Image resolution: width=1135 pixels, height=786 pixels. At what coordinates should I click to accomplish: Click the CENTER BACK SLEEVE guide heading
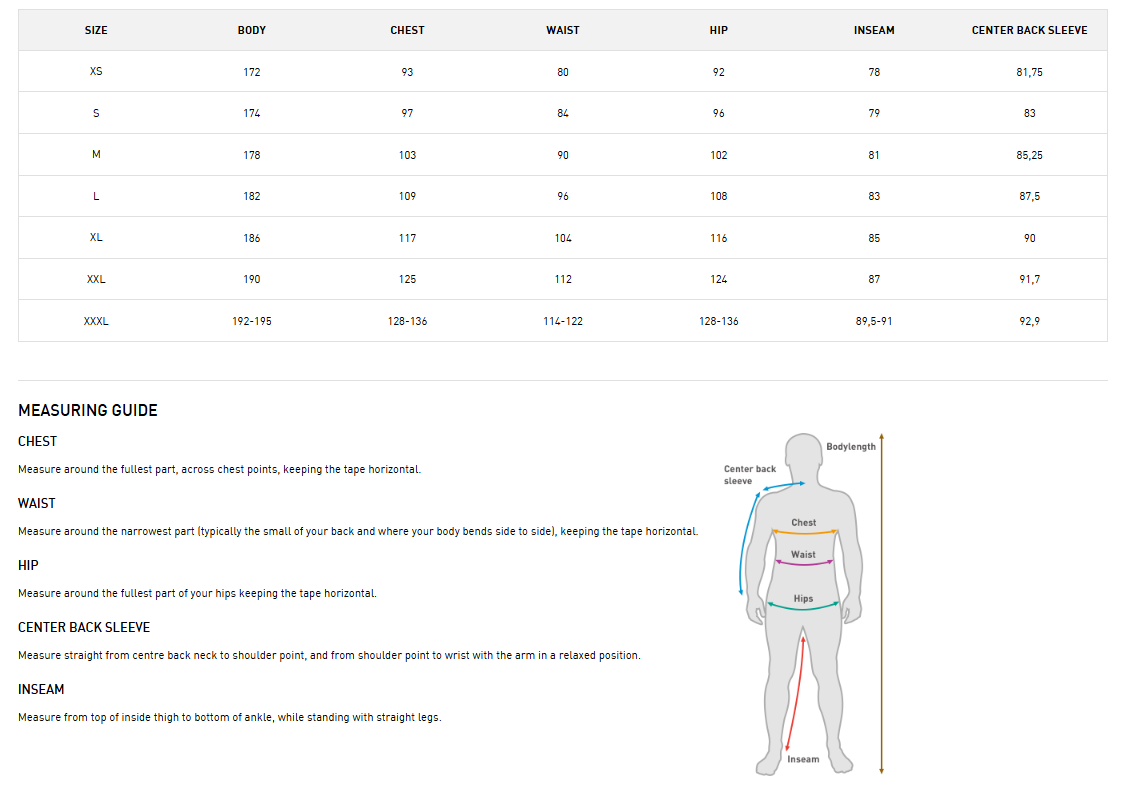pos(84,627)
